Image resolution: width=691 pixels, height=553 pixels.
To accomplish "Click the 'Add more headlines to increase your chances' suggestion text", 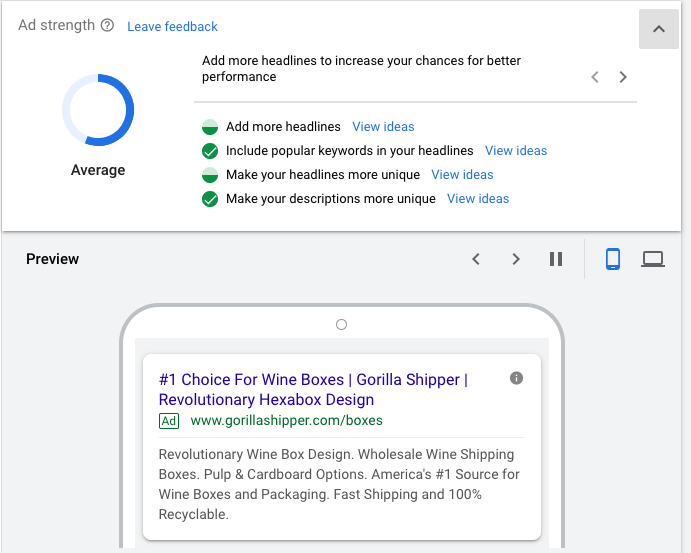I will (361, 68).
